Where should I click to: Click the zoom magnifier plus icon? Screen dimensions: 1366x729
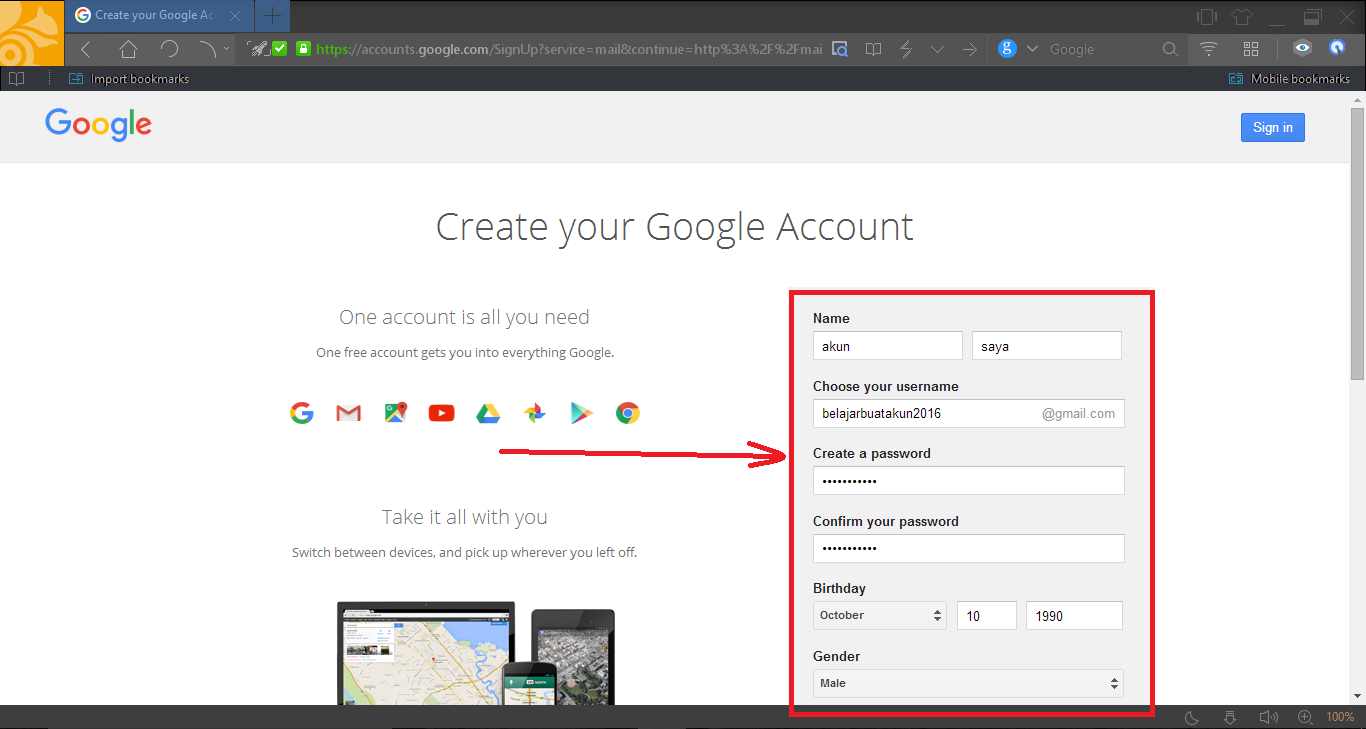point(1305,717)
